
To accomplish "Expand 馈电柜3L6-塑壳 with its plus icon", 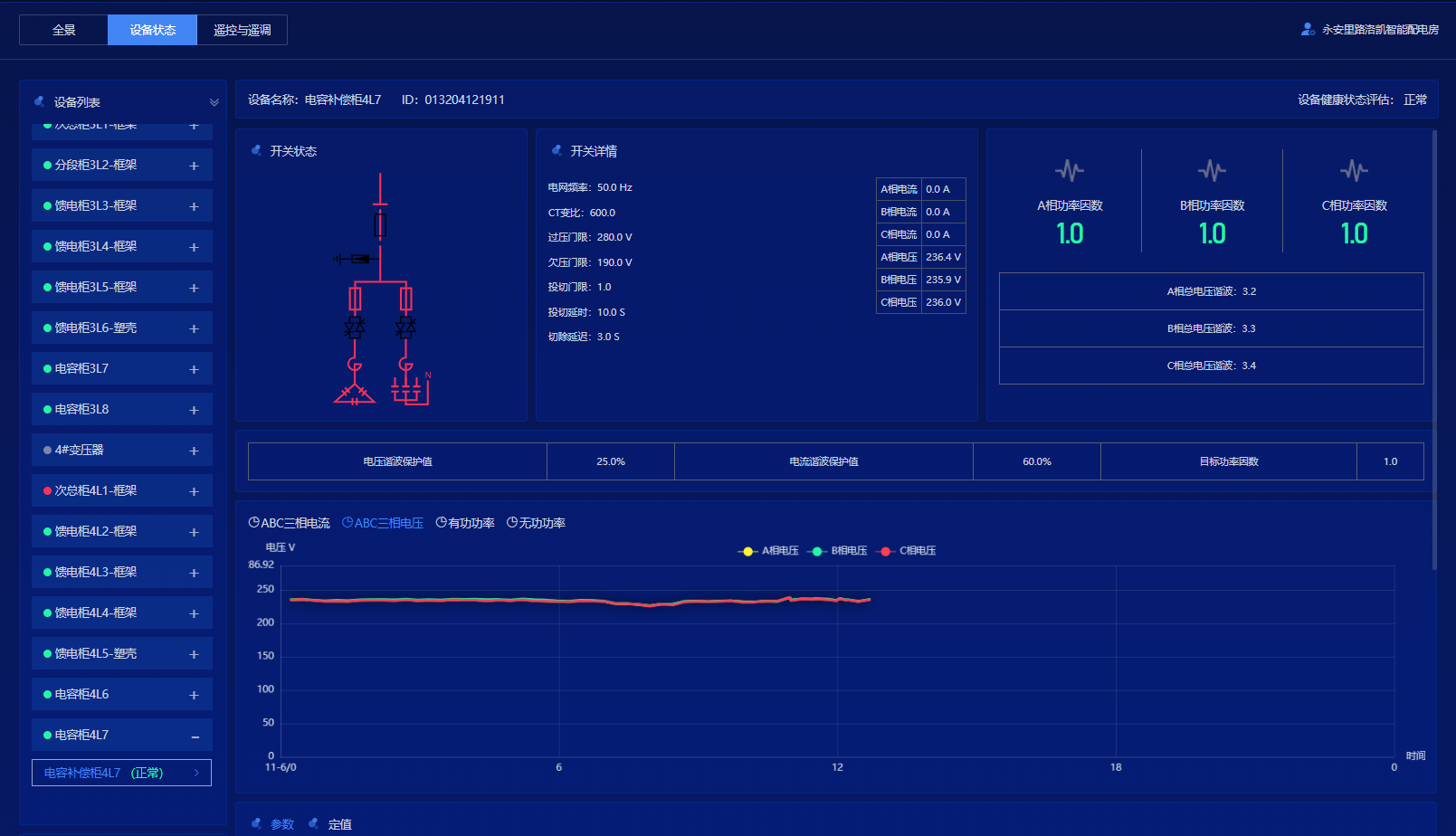I will pos(194,328).
